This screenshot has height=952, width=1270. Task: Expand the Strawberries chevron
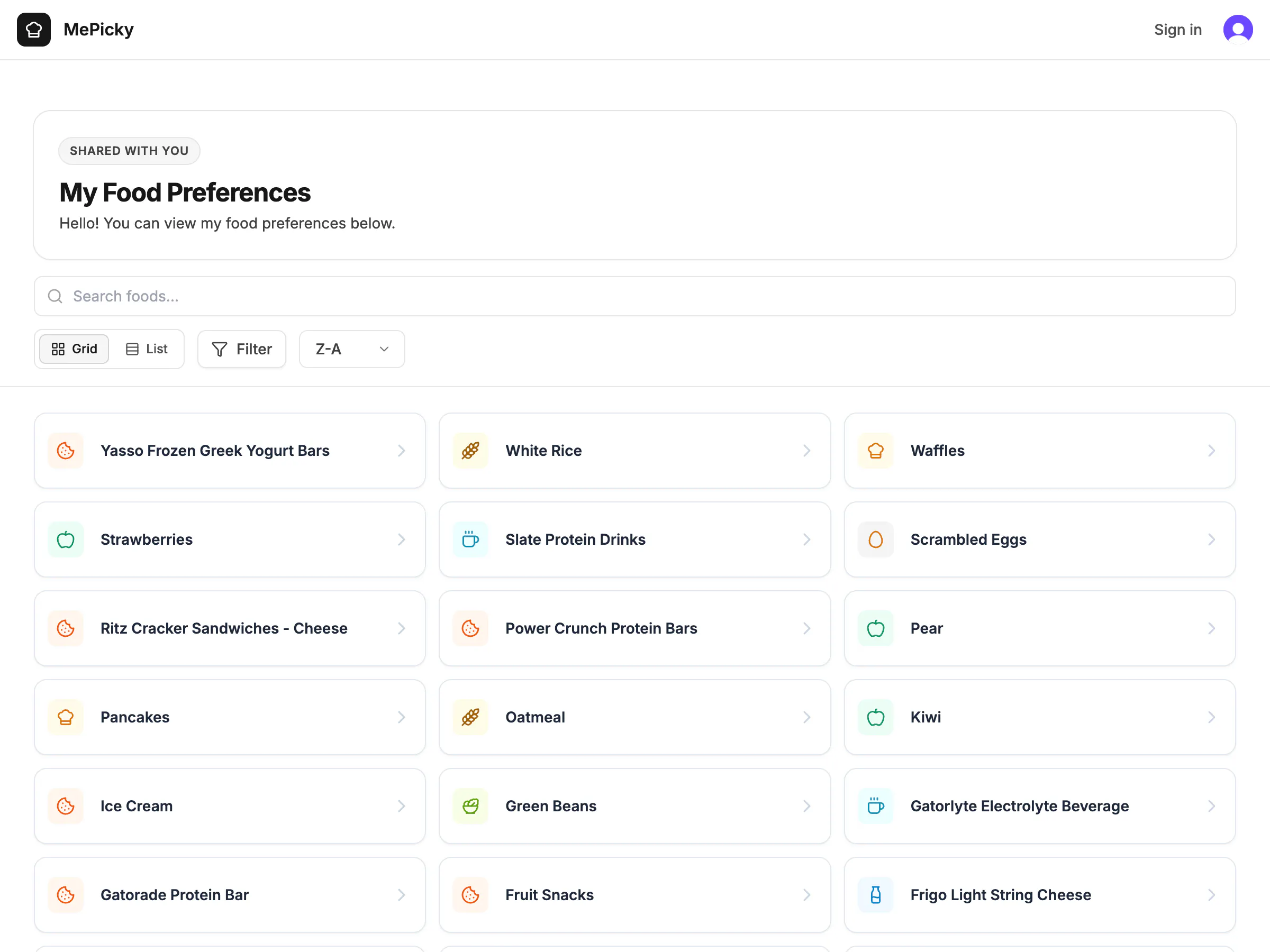click(x=401, y=539)
